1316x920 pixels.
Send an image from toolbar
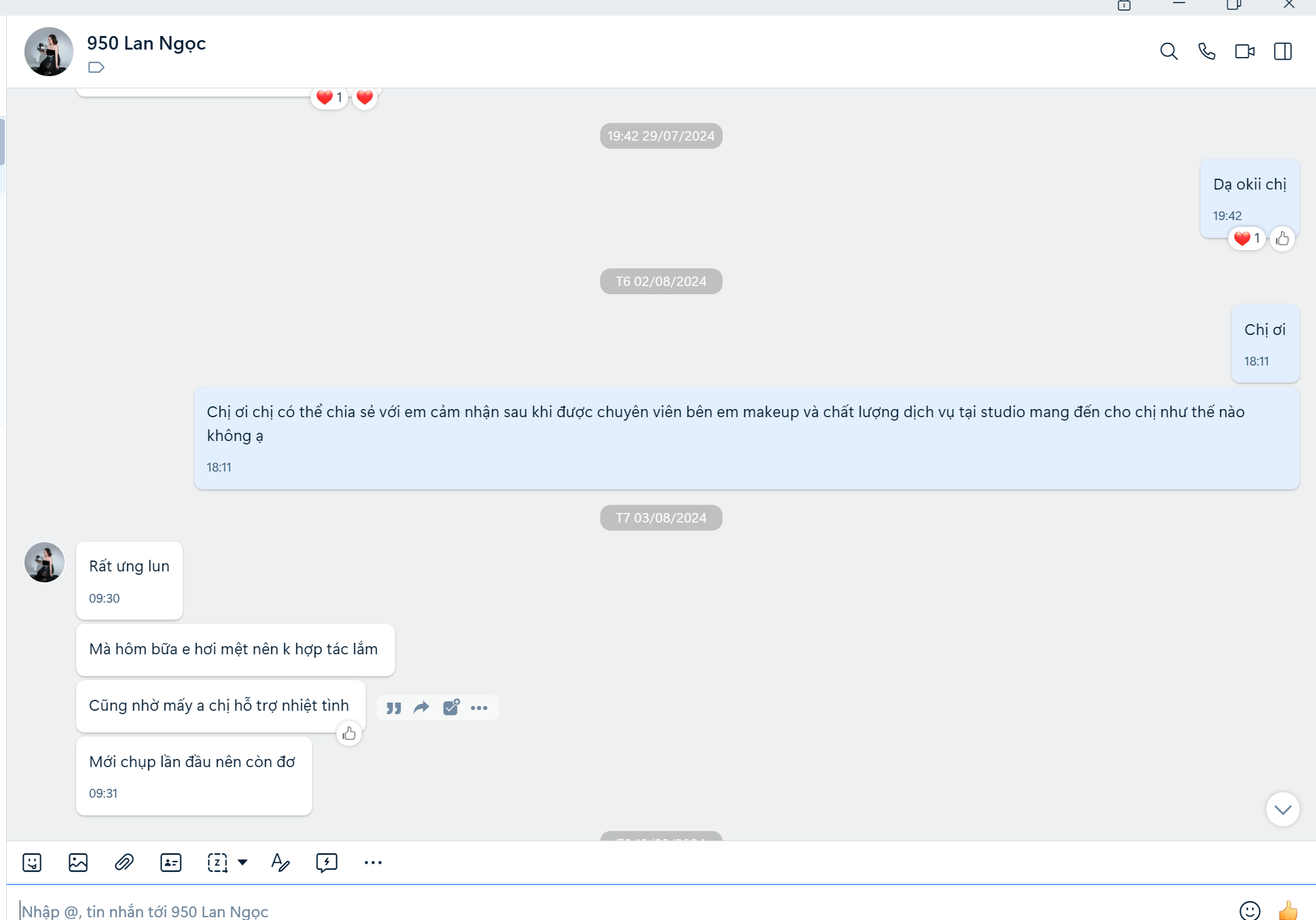pos(78,862)
